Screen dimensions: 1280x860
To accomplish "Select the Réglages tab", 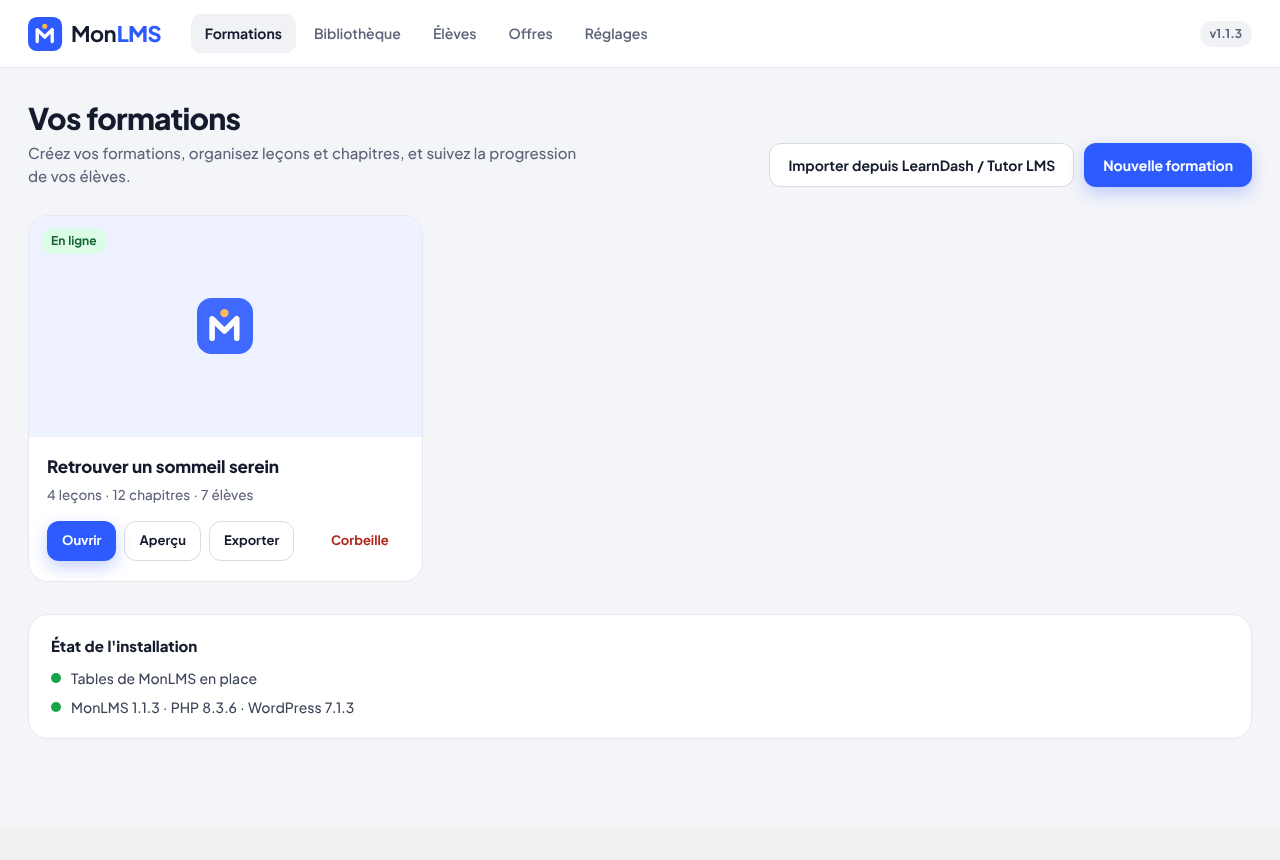I will [x=616, y=34].
